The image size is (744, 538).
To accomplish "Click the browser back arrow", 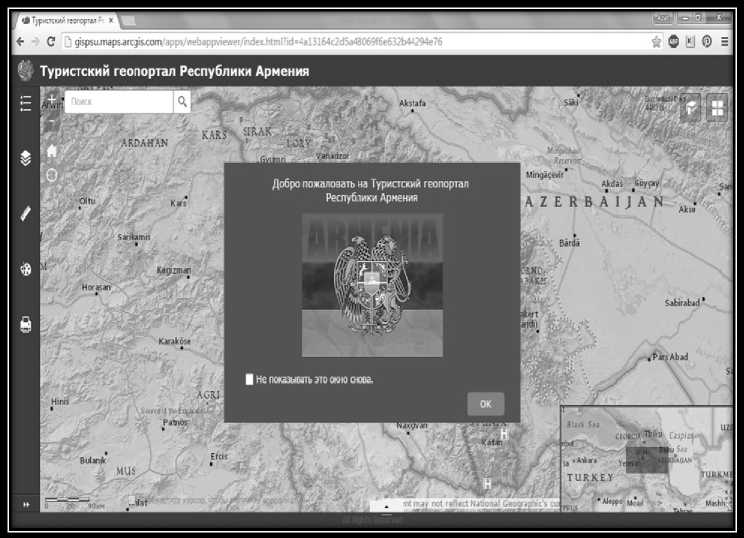I will click(x=20, y=42).
